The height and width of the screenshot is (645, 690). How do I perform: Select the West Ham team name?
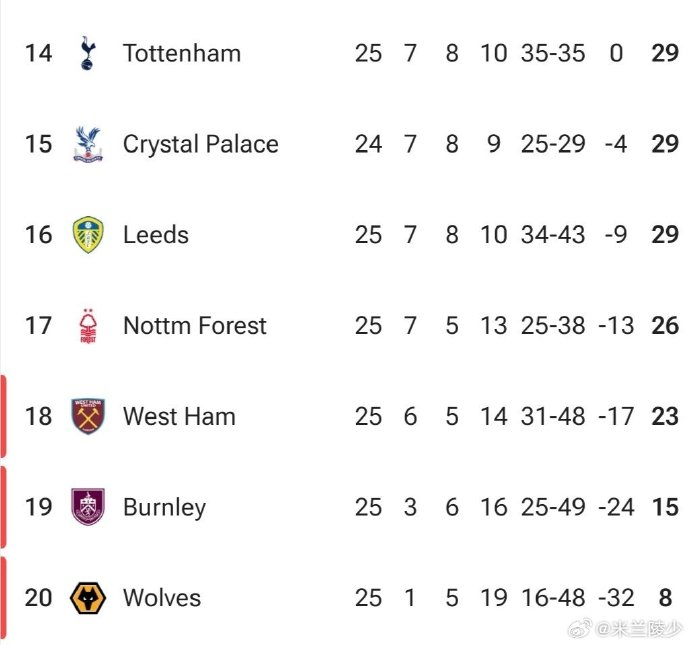click(179, 416)
